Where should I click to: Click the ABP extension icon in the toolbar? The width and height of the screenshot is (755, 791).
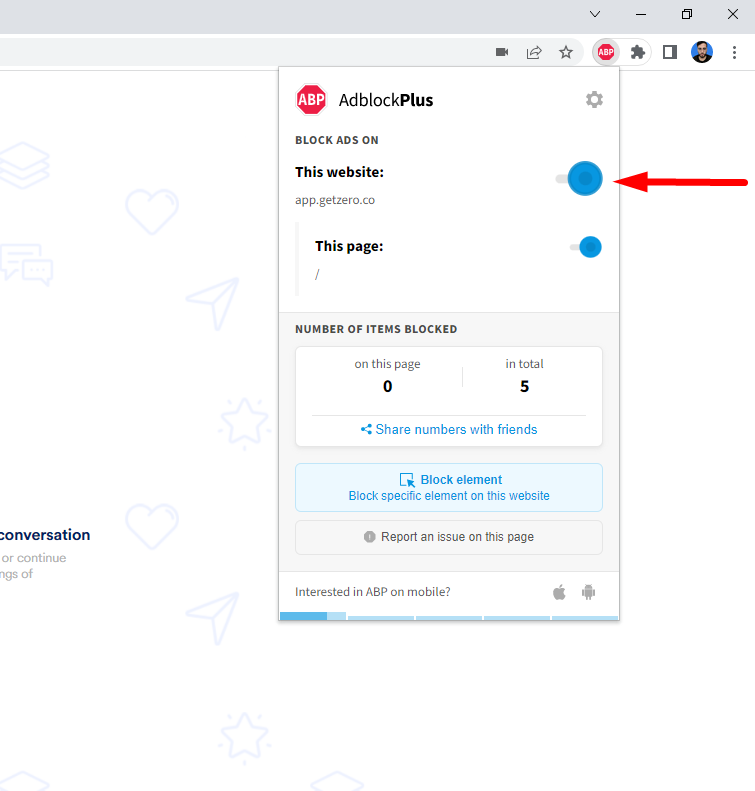(x=606, y=52)
